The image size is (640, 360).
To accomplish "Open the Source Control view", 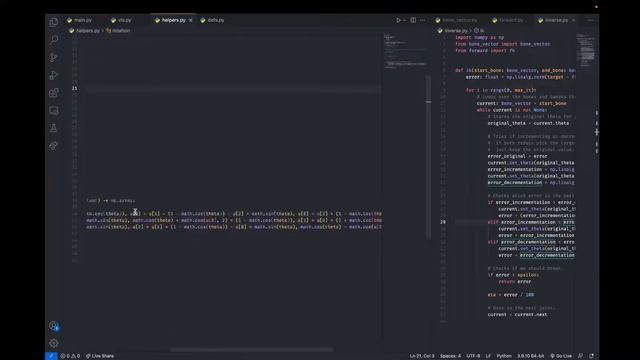I will pos(53,57).
